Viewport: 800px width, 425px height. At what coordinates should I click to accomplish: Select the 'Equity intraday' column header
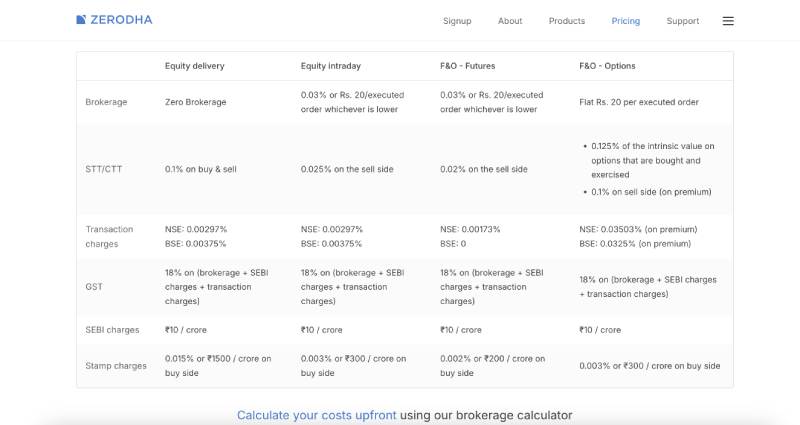(x=331, y=66)
